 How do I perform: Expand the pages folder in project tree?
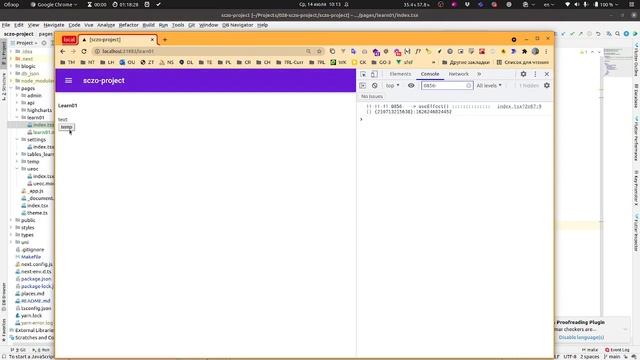coord(11,88)
